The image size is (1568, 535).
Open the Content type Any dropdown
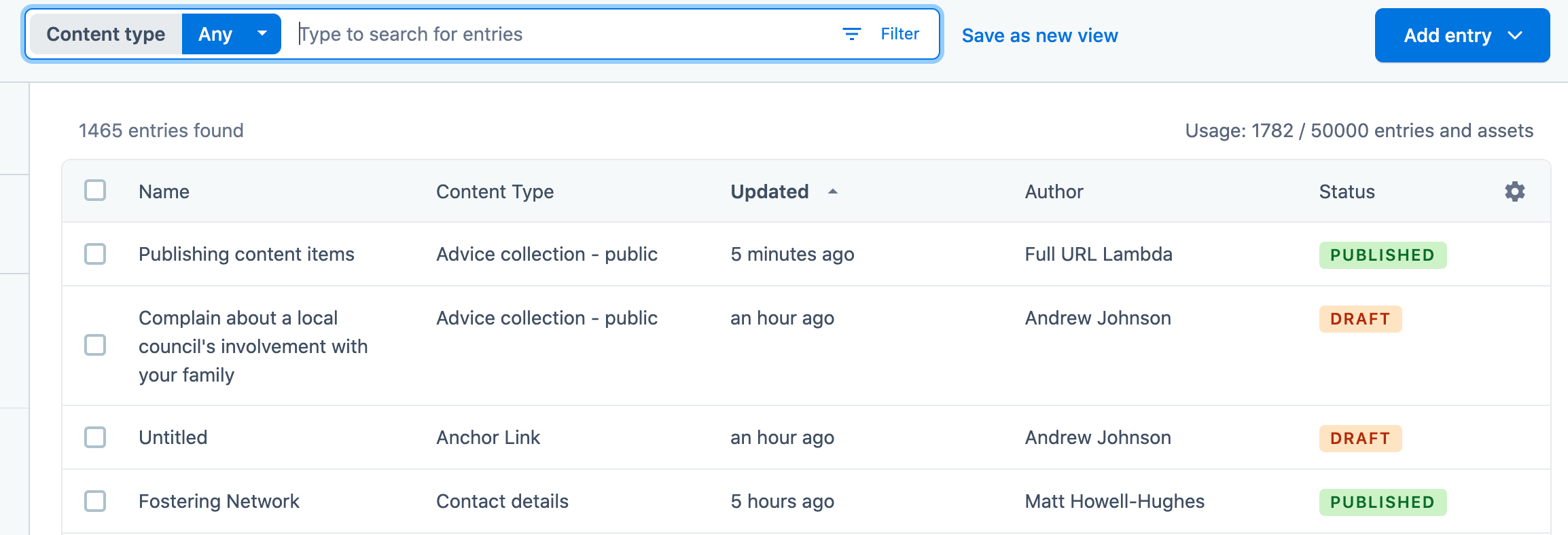tap(232, 34)
